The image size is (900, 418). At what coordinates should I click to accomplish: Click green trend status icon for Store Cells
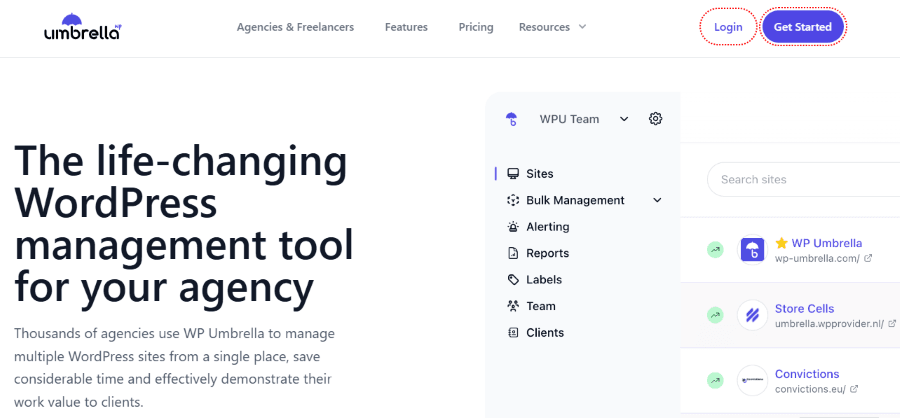(x=715, y=315)
